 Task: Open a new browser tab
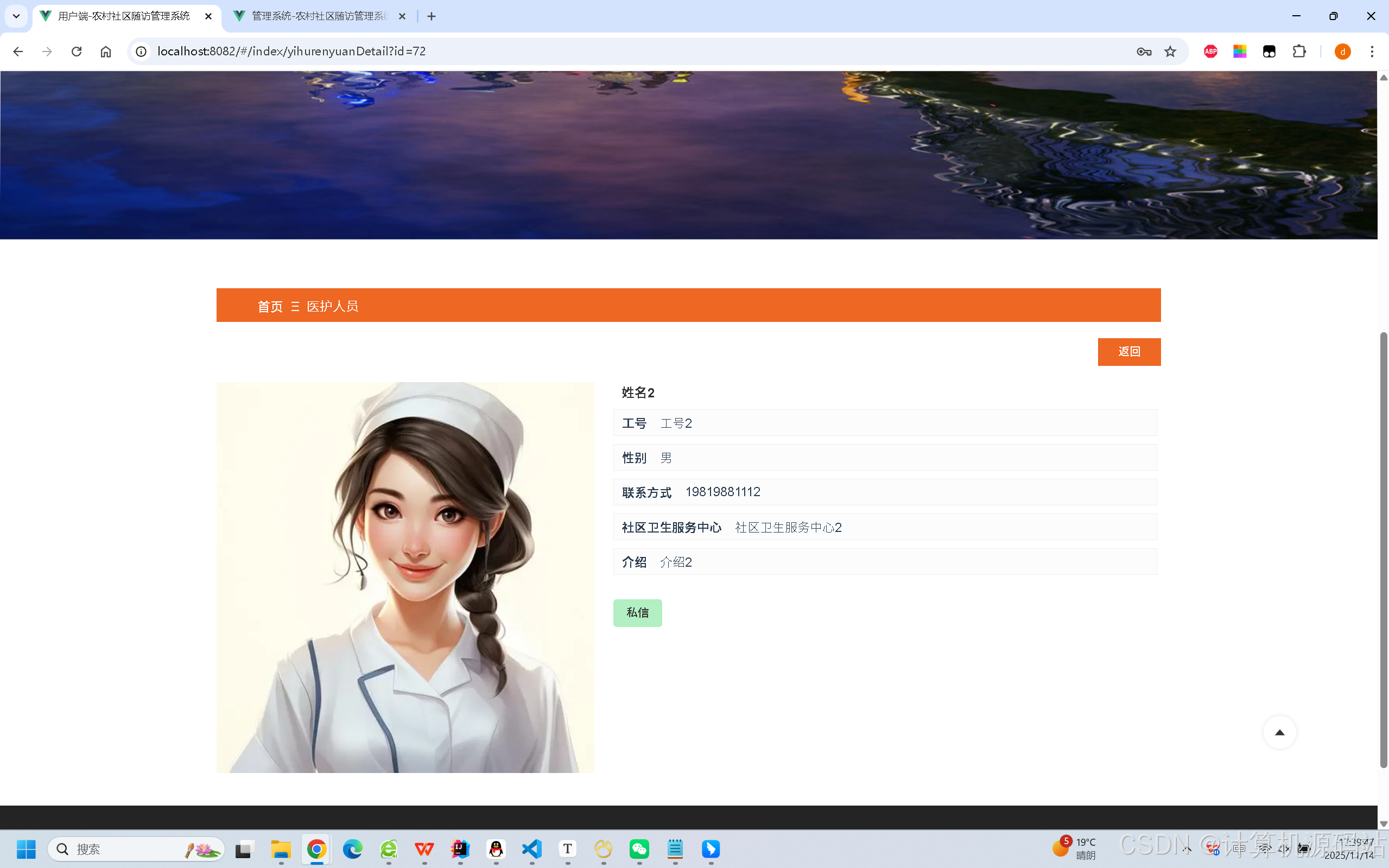(x=432, y=17)
